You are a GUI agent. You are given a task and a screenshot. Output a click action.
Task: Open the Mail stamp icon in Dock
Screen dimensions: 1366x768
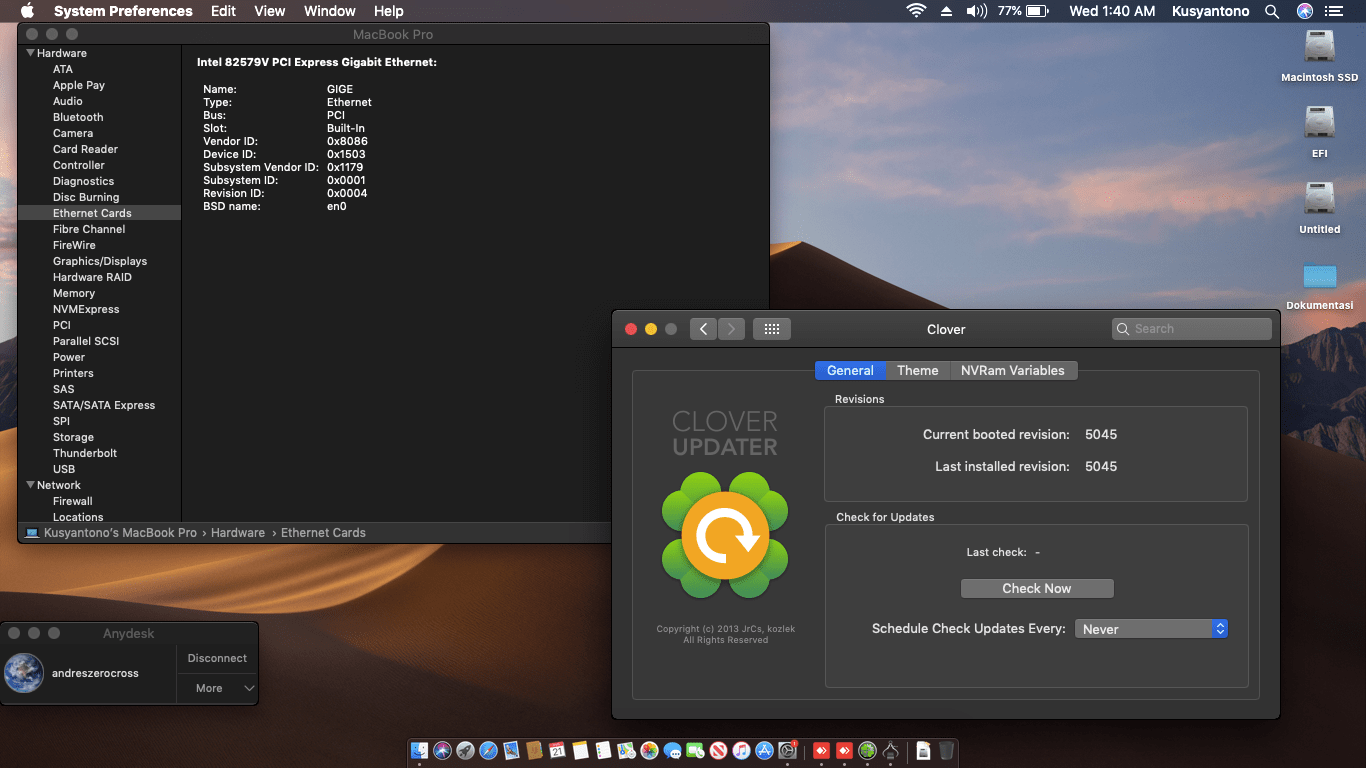(x=512, y=750)
